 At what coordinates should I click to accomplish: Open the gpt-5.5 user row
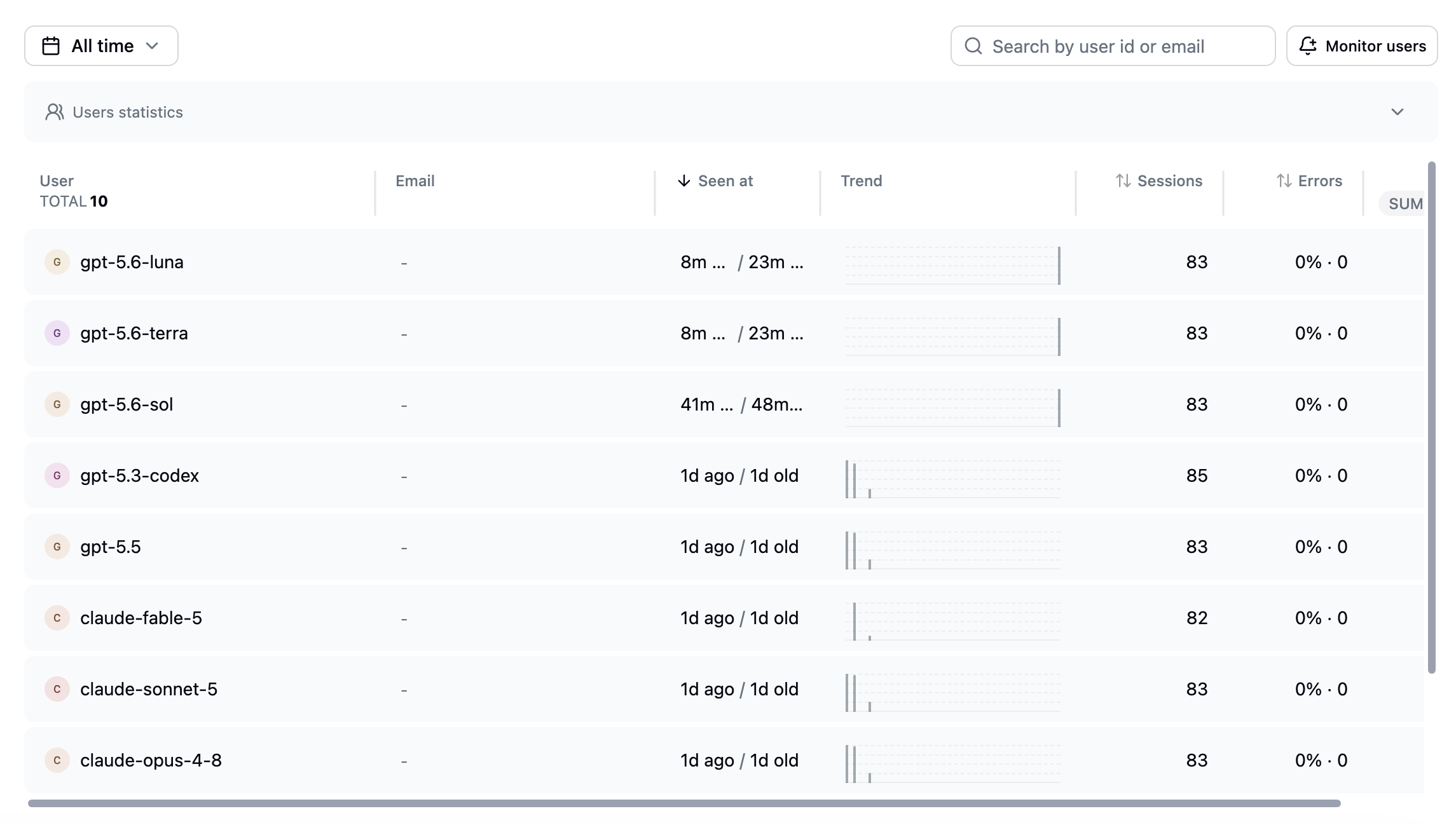point(725,547)
